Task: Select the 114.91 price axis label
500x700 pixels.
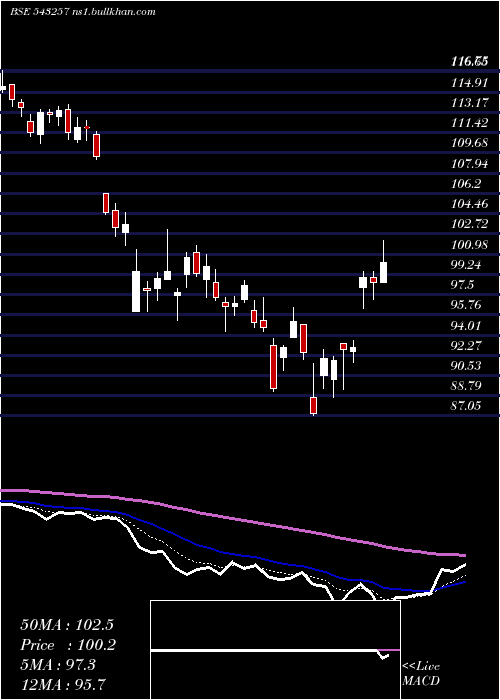Action: 469,82
